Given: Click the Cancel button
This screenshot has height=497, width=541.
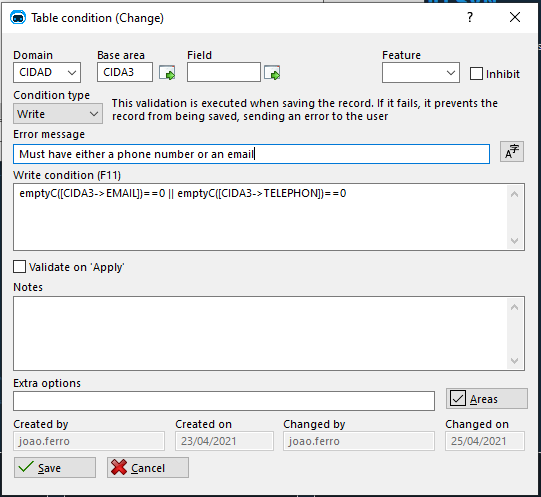Looking at the screenshot, I should tap(148, 468).
